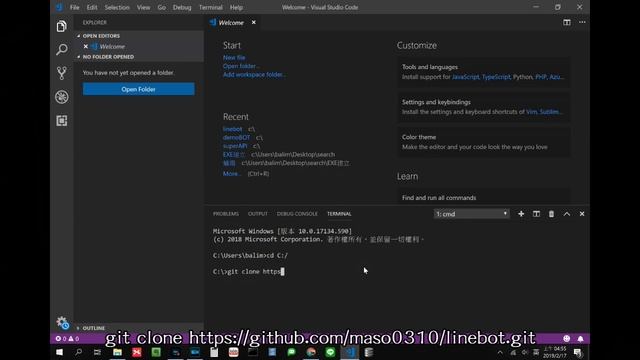Open the File menu

pyautogui.click(x=74, y=7)
